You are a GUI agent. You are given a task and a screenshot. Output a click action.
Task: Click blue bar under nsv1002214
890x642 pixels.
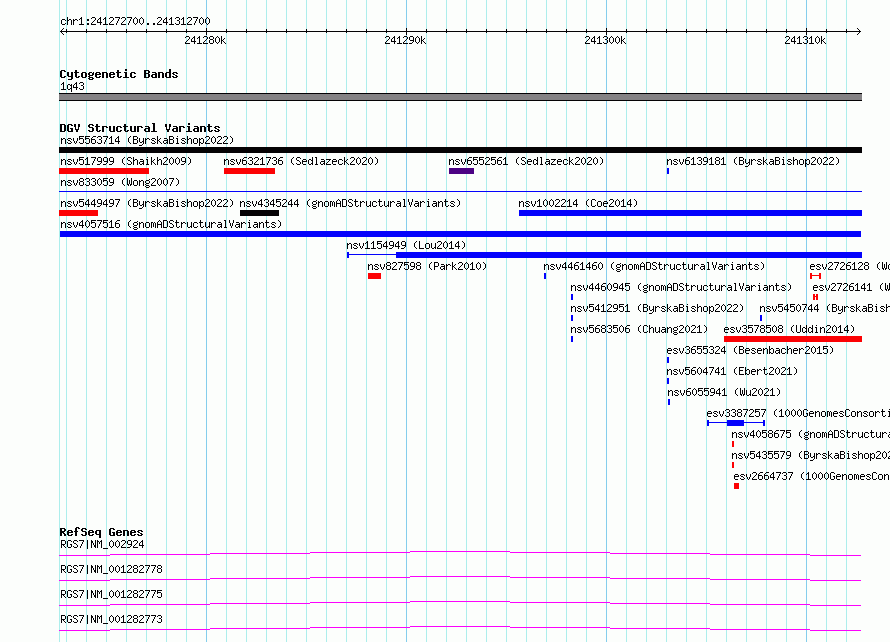tap(690, 213)
